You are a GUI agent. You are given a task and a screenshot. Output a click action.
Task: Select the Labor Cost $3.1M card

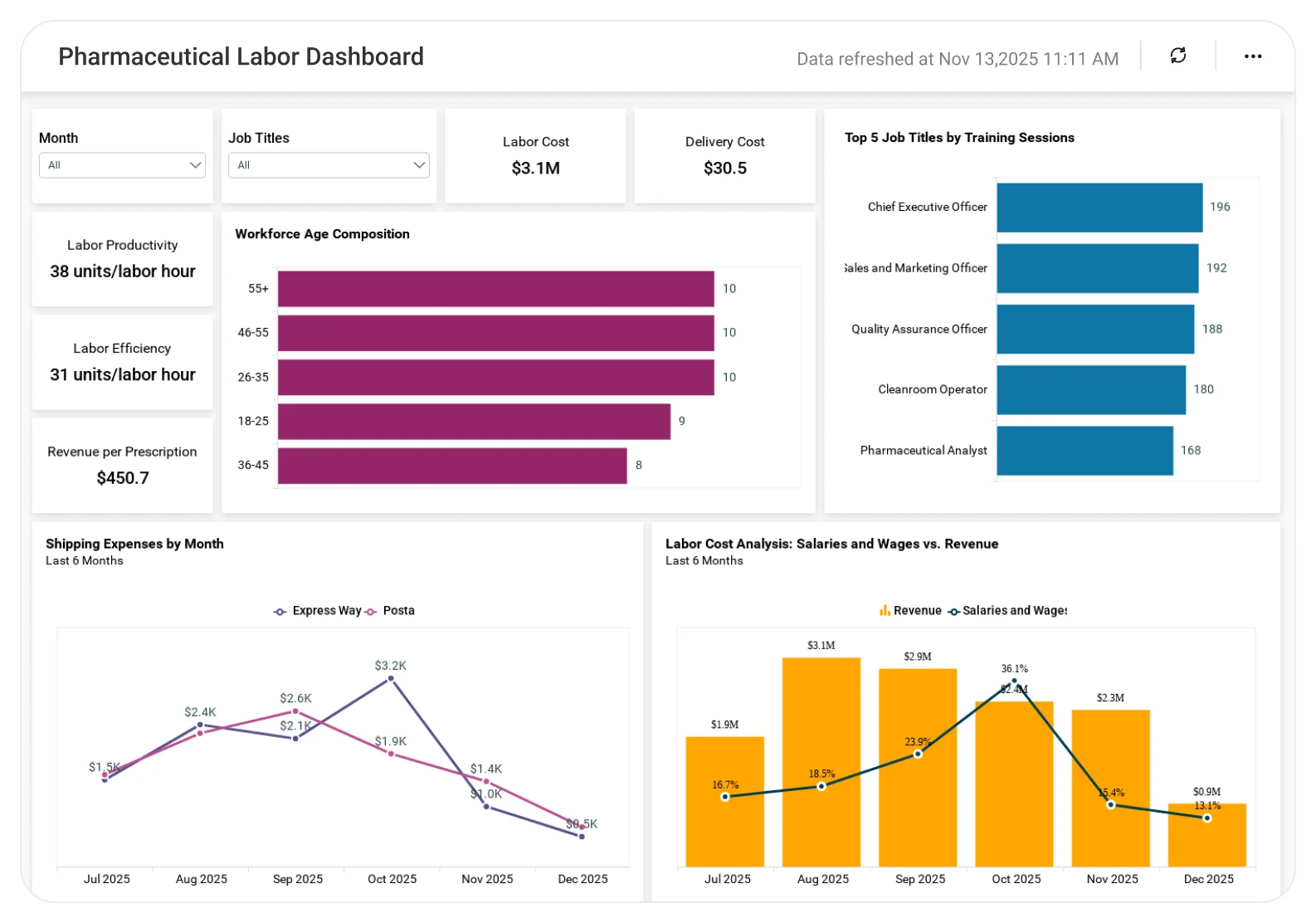[x=535, y=156]
